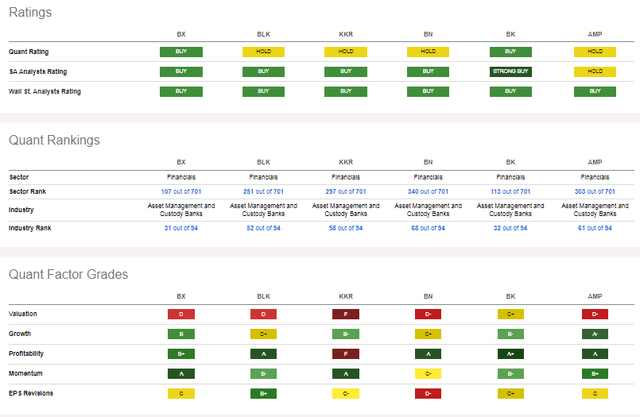This screenshot has width=640, height=417.
Task: Open BX sector rank 107 out of 701
Action: [x=181, y=191]
